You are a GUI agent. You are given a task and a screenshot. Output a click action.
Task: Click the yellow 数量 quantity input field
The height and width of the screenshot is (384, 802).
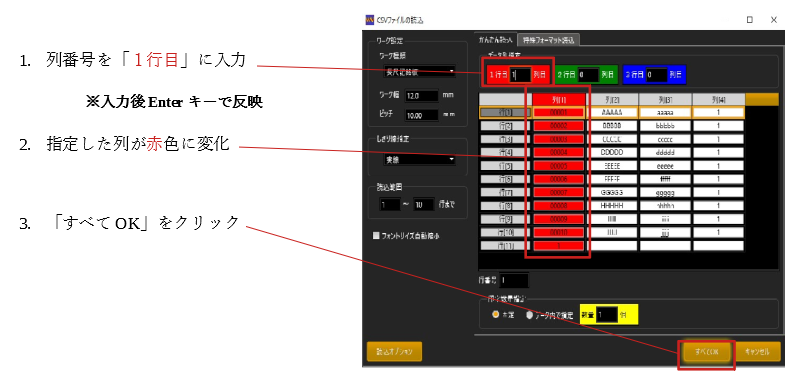pos(607,315)
